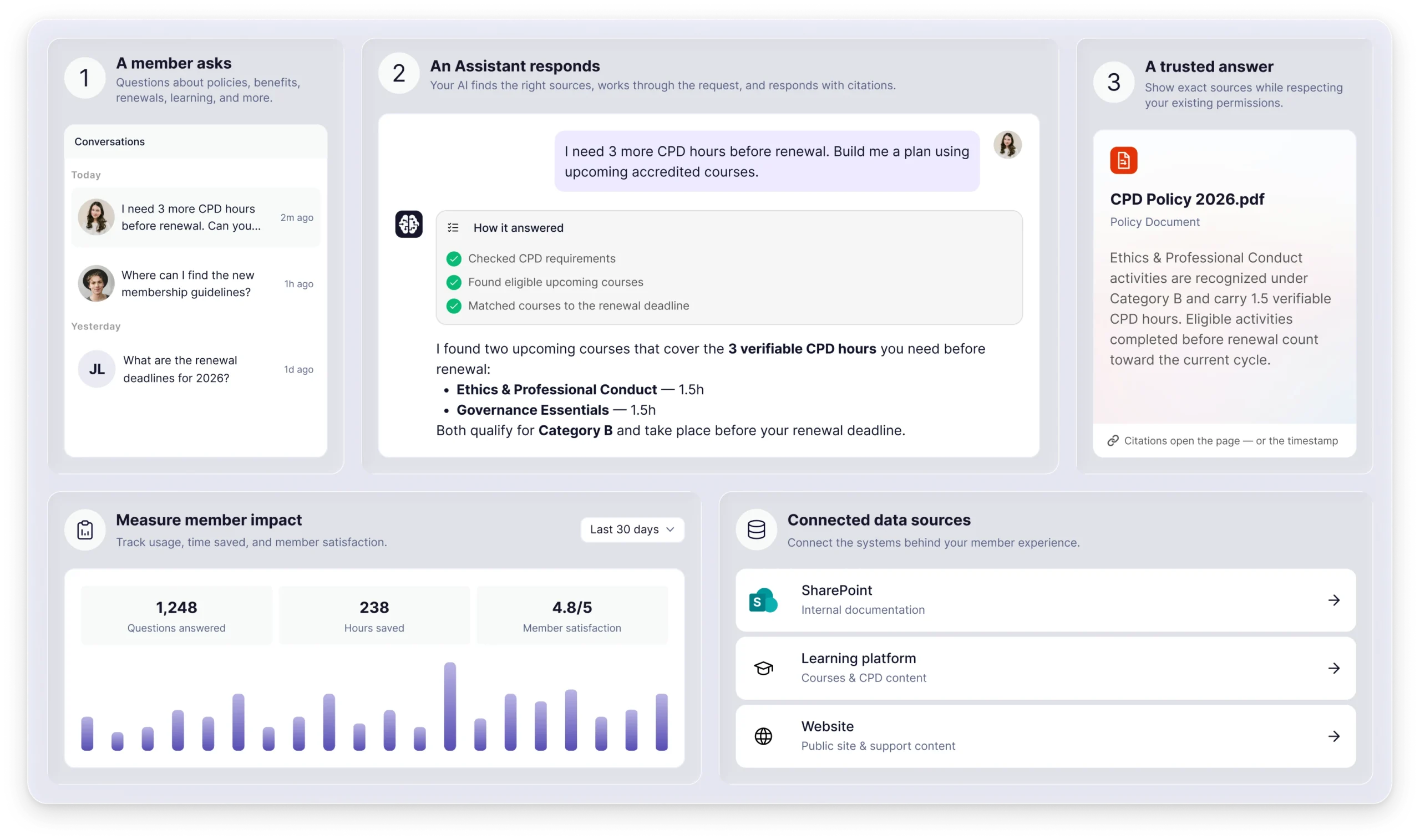Click the green check beside Found eligible upcoming courses

coord(454,282)
